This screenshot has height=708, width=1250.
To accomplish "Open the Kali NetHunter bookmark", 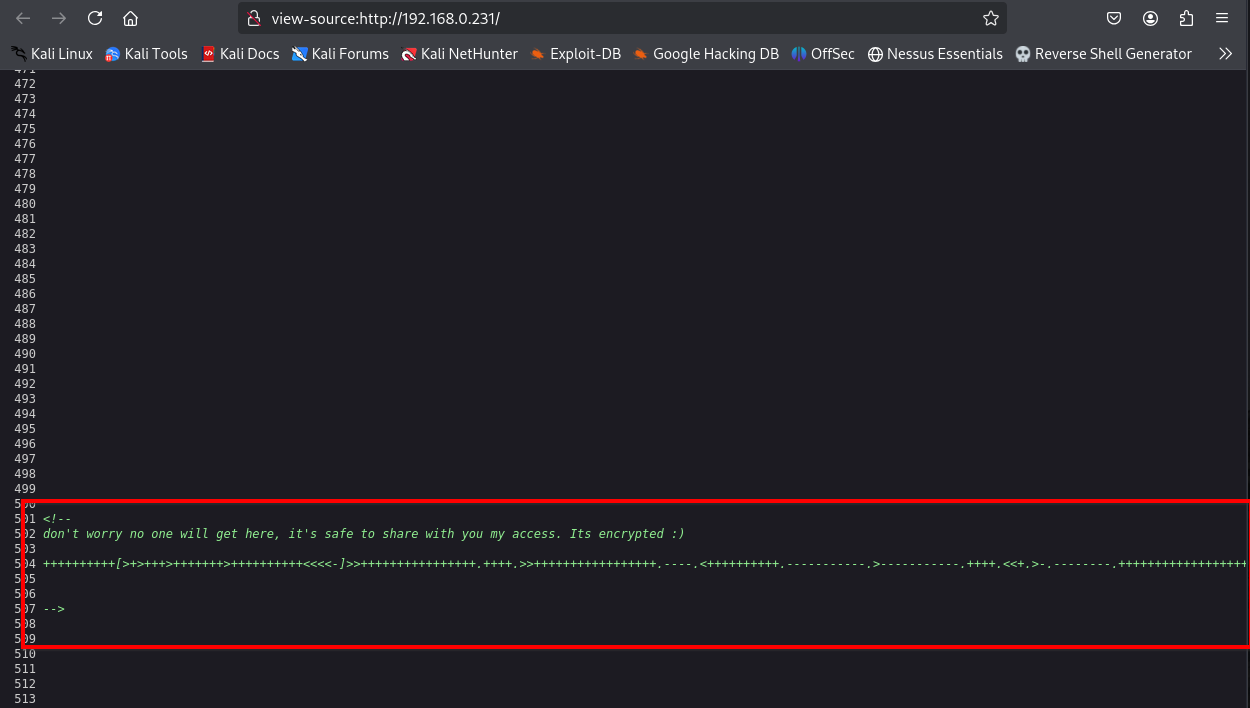I will (459, 54).
